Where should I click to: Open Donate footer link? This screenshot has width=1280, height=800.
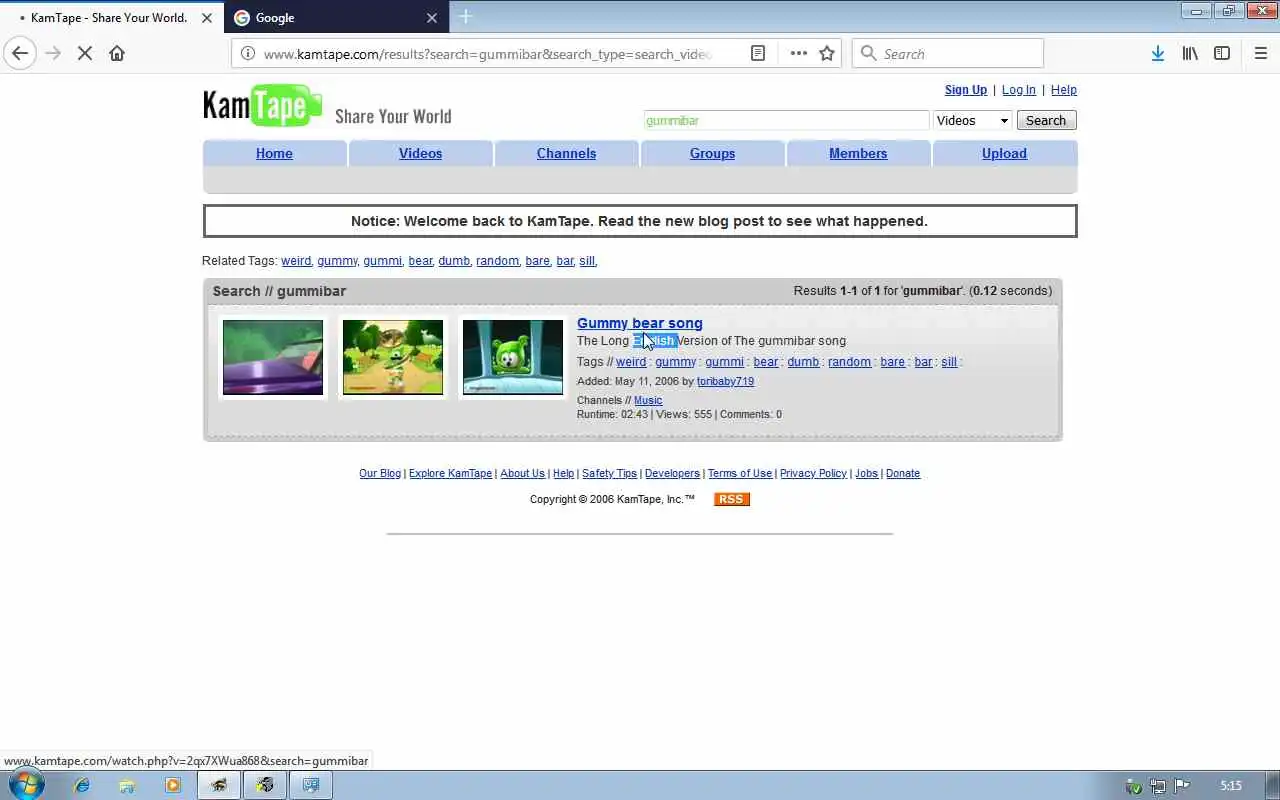coord(903,474)
